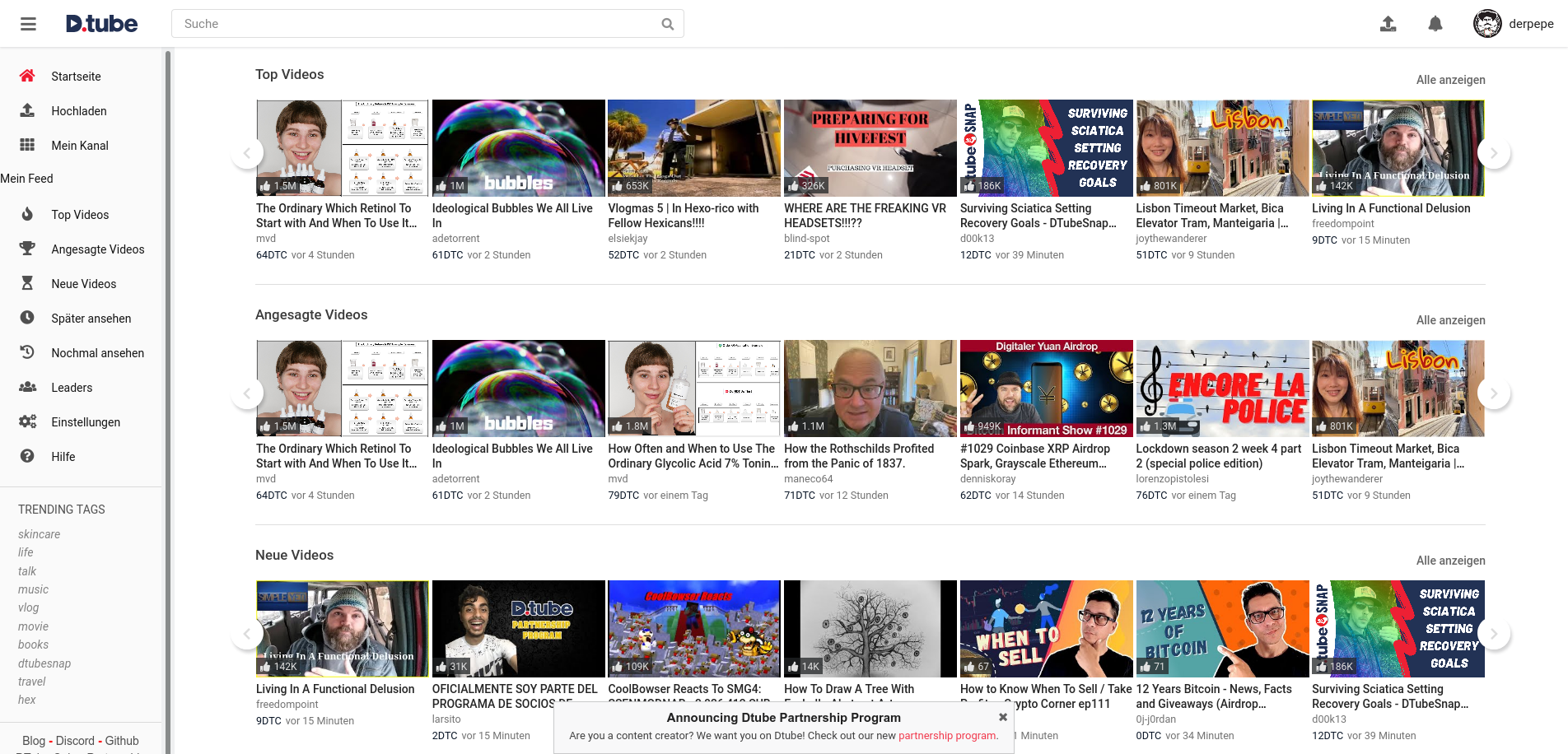Select the skincare trending tag
Image resolution: width=1568 pixels, height=754 pixels.
[x=40, y=534]
